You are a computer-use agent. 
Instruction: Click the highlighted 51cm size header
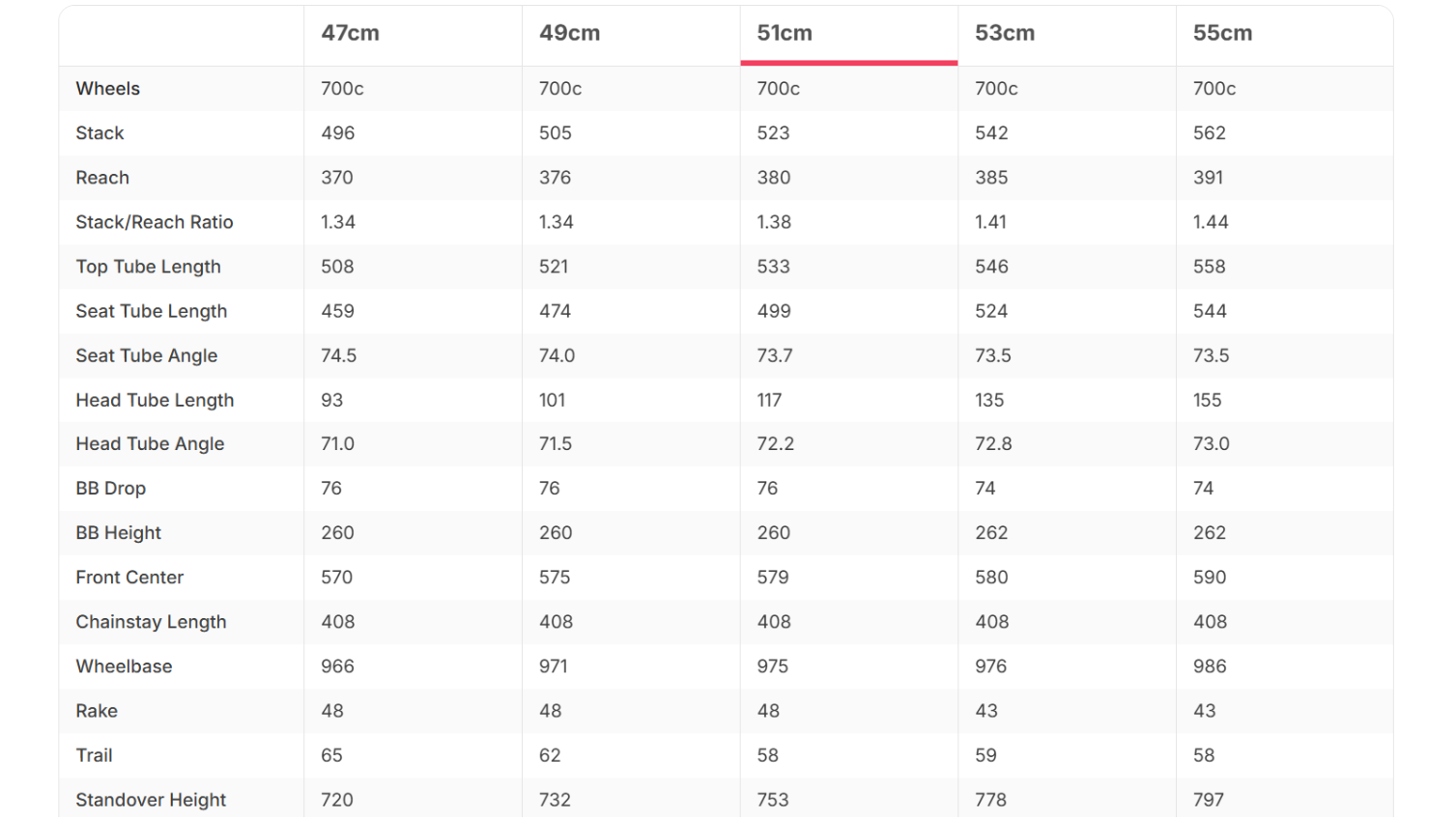click(785, 34)
